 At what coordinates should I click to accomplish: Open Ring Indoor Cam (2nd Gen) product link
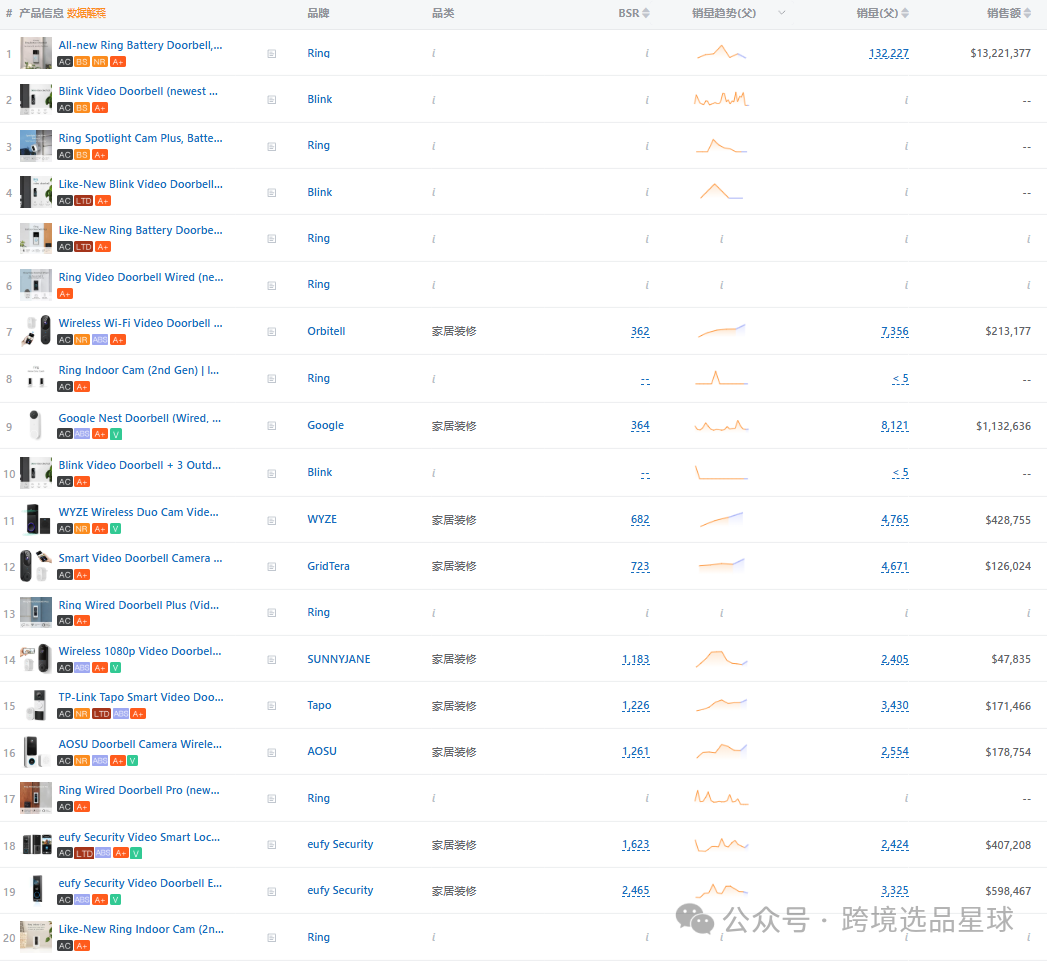tap(139, 371)
